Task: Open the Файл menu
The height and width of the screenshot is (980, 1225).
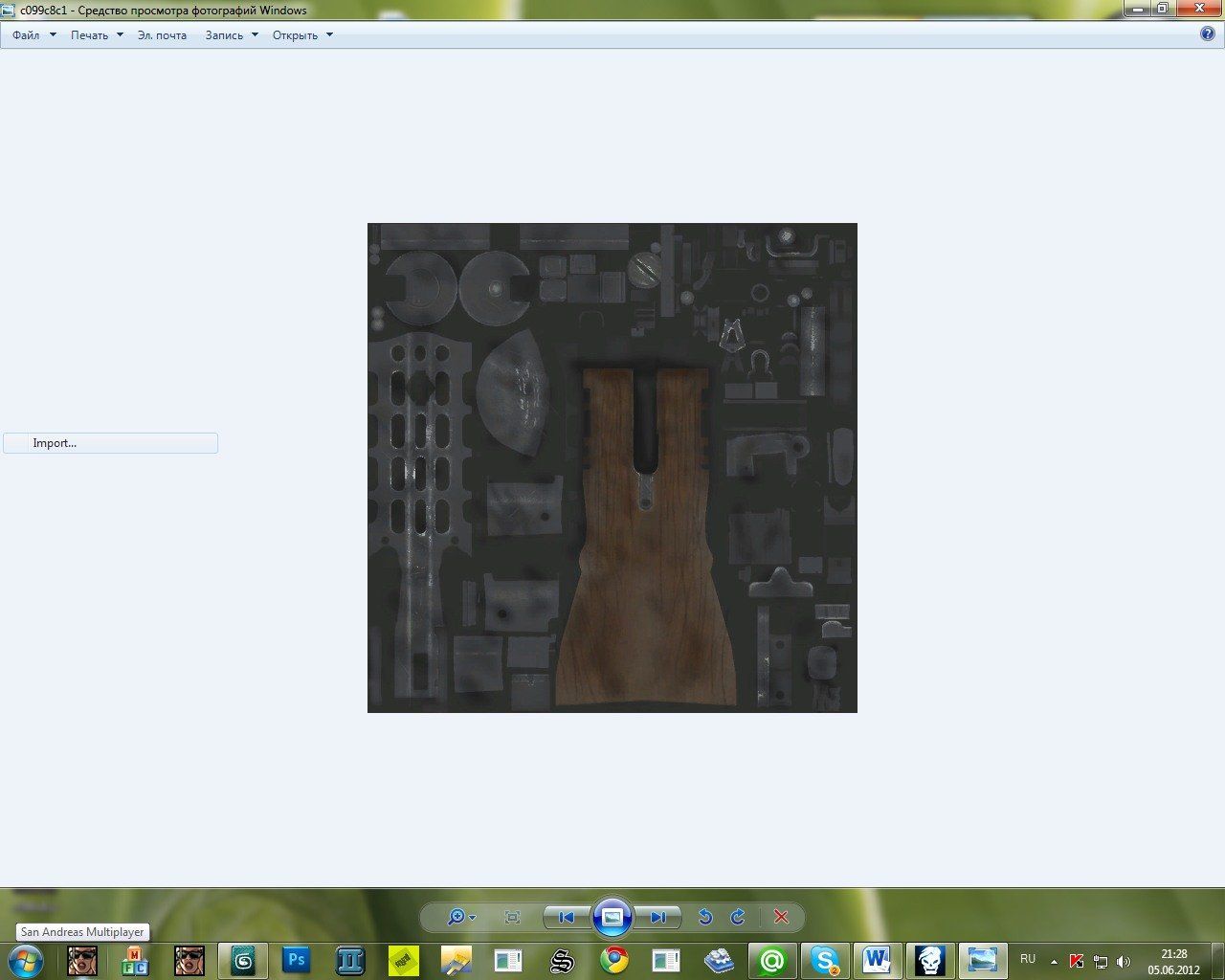Action: pyautogui.click(x=26, y=35)
